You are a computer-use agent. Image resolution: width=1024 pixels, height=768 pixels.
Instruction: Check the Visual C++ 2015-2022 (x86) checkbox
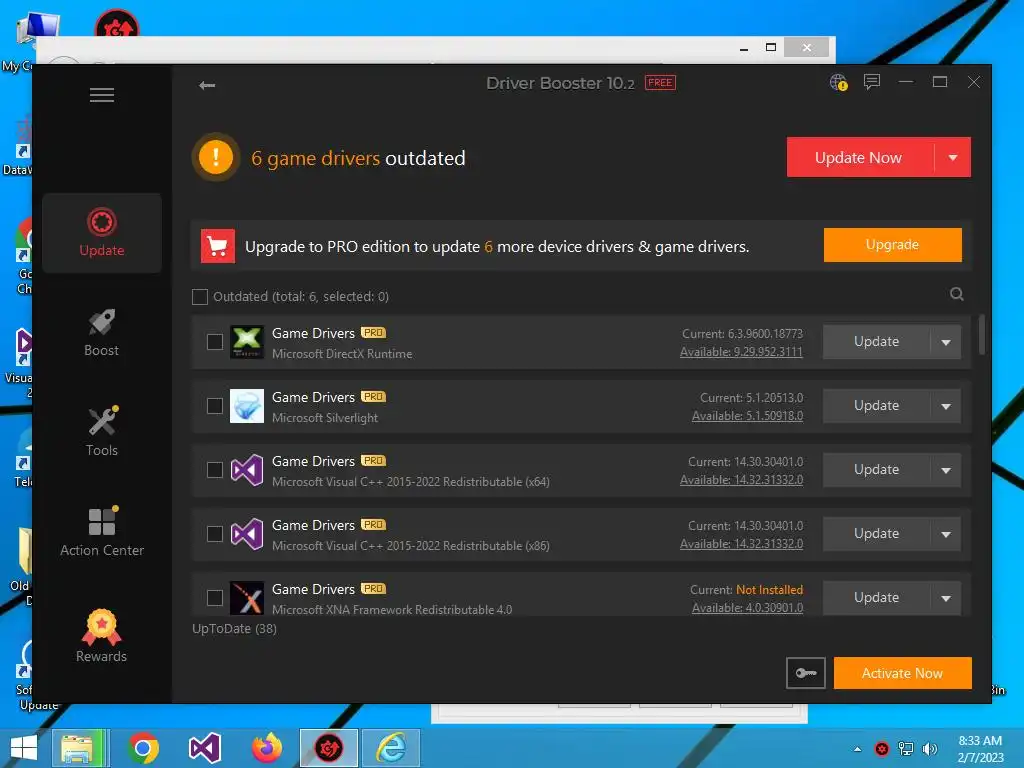tap(215, 534)
